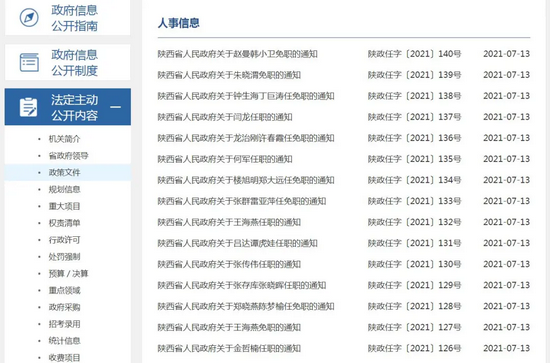550x363 pixels.
Task: Open the notice about 吕达谭虎娃任职
Action: coord(237,243)
